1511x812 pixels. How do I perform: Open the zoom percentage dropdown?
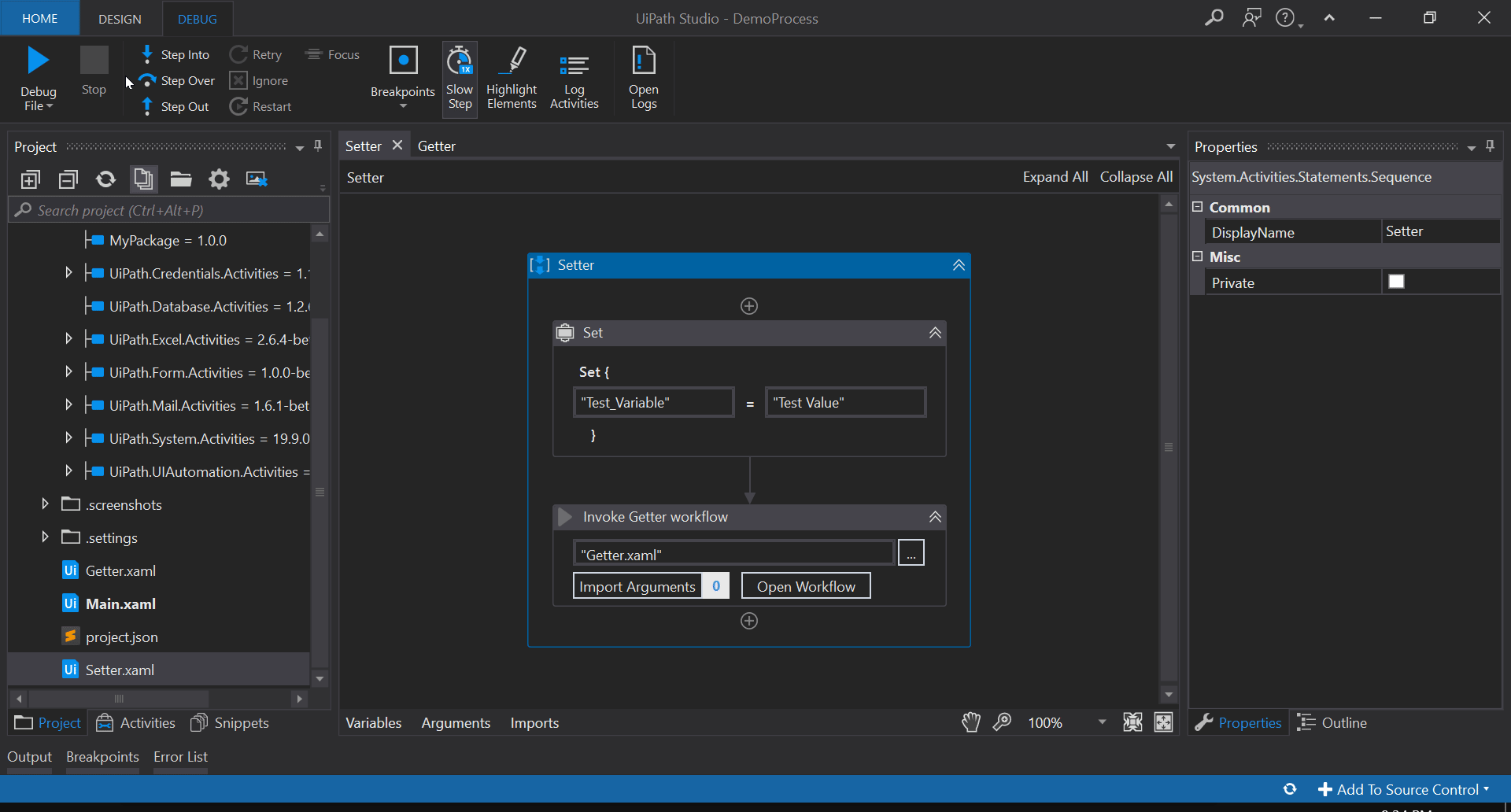tap(1102, 722)
